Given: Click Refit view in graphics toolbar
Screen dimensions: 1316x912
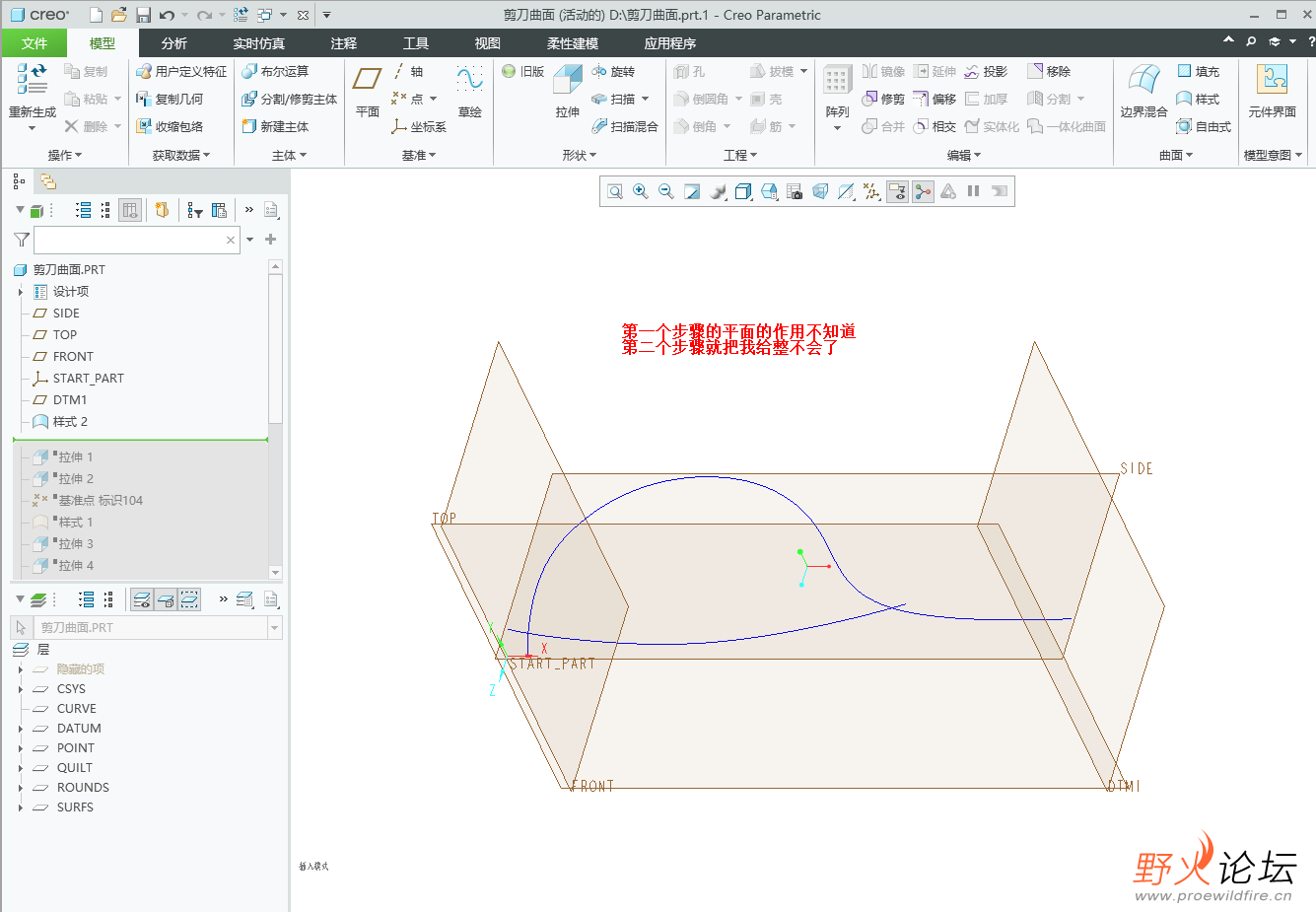Looking at the screenshot, I should [615, 191].
